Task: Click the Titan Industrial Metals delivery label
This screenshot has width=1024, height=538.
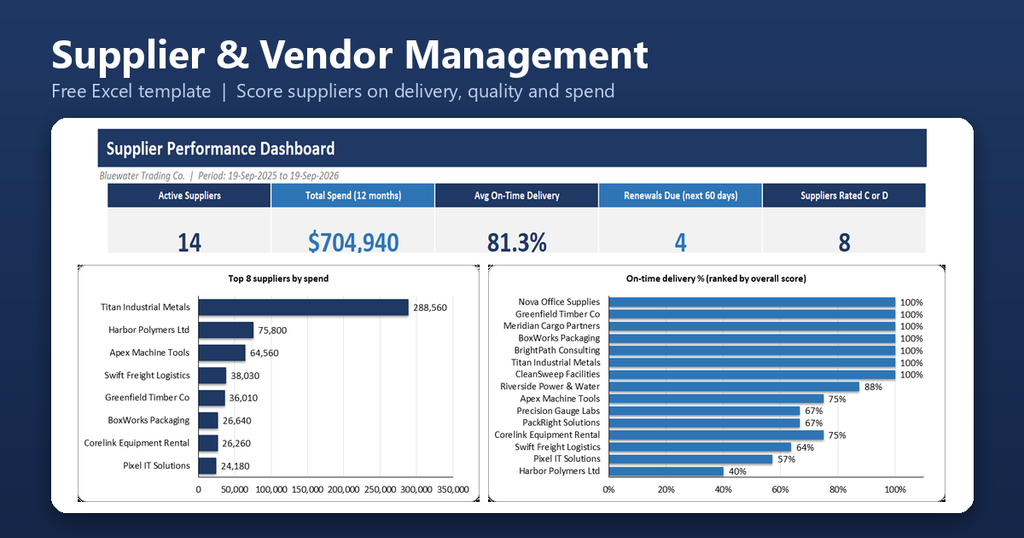Action: click(x=556, y=362)
